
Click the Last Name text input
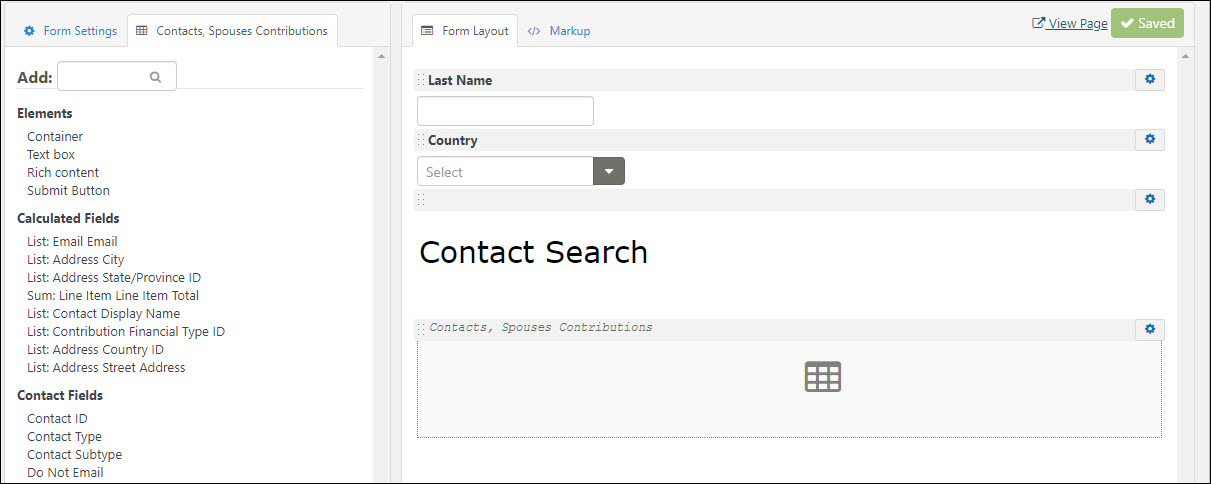(505, 111)
